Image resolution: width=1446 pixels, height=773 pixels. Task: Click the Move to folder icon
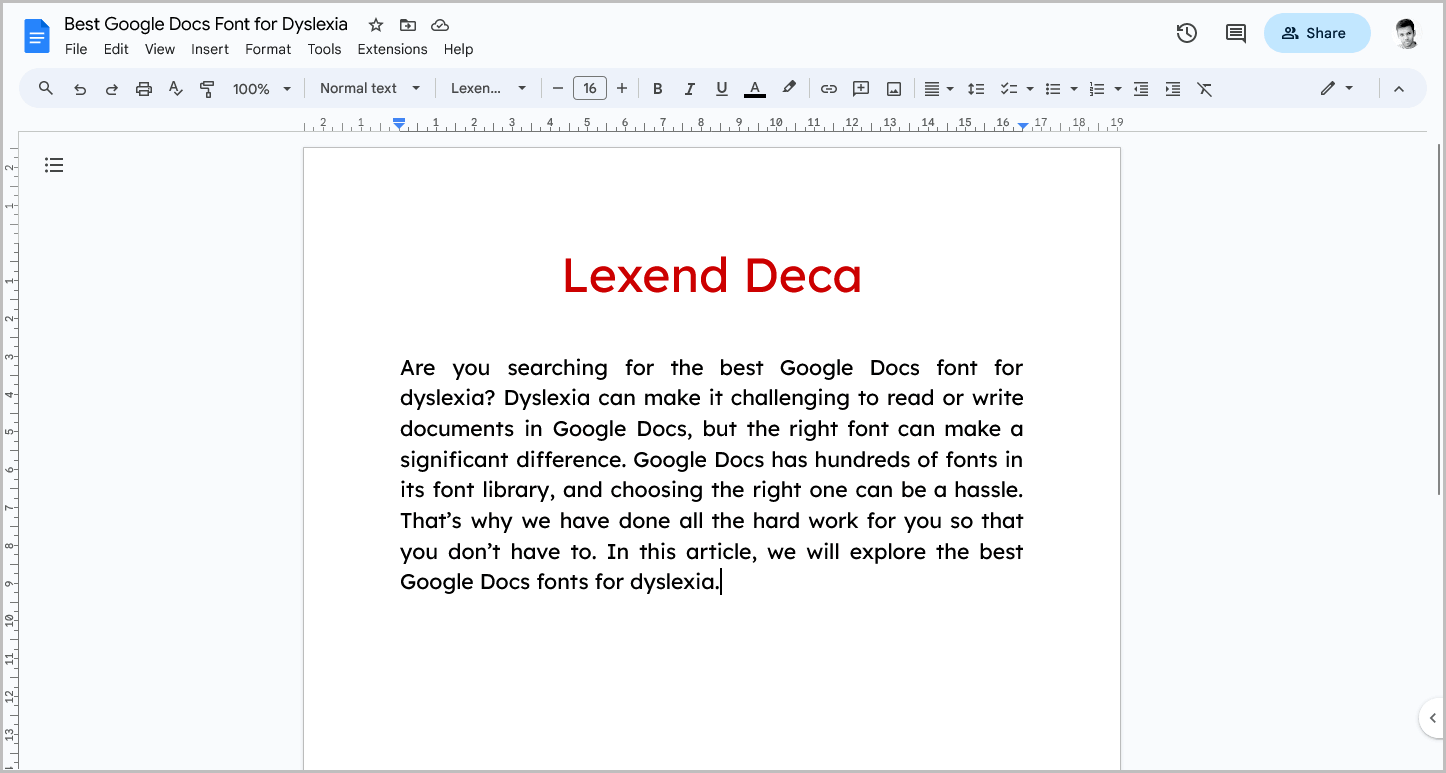pyautogui.click(x=408, y=25)
